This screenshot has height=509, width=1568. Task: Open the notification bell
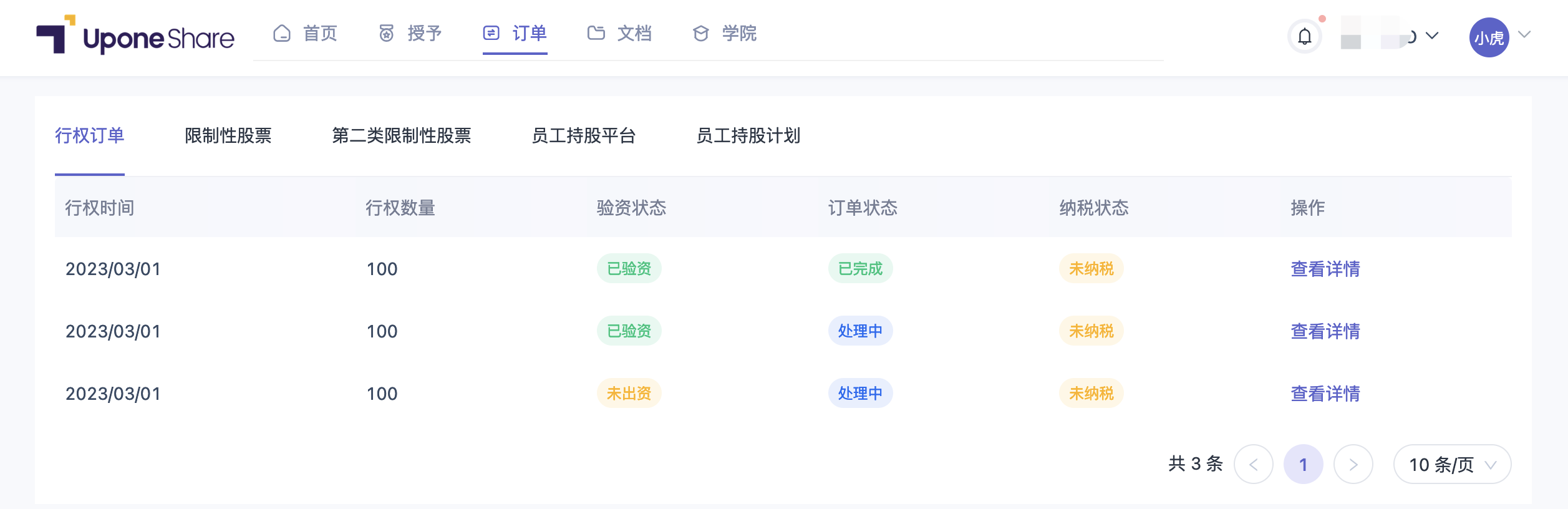pyautogui.click(x=1305, y=37)
